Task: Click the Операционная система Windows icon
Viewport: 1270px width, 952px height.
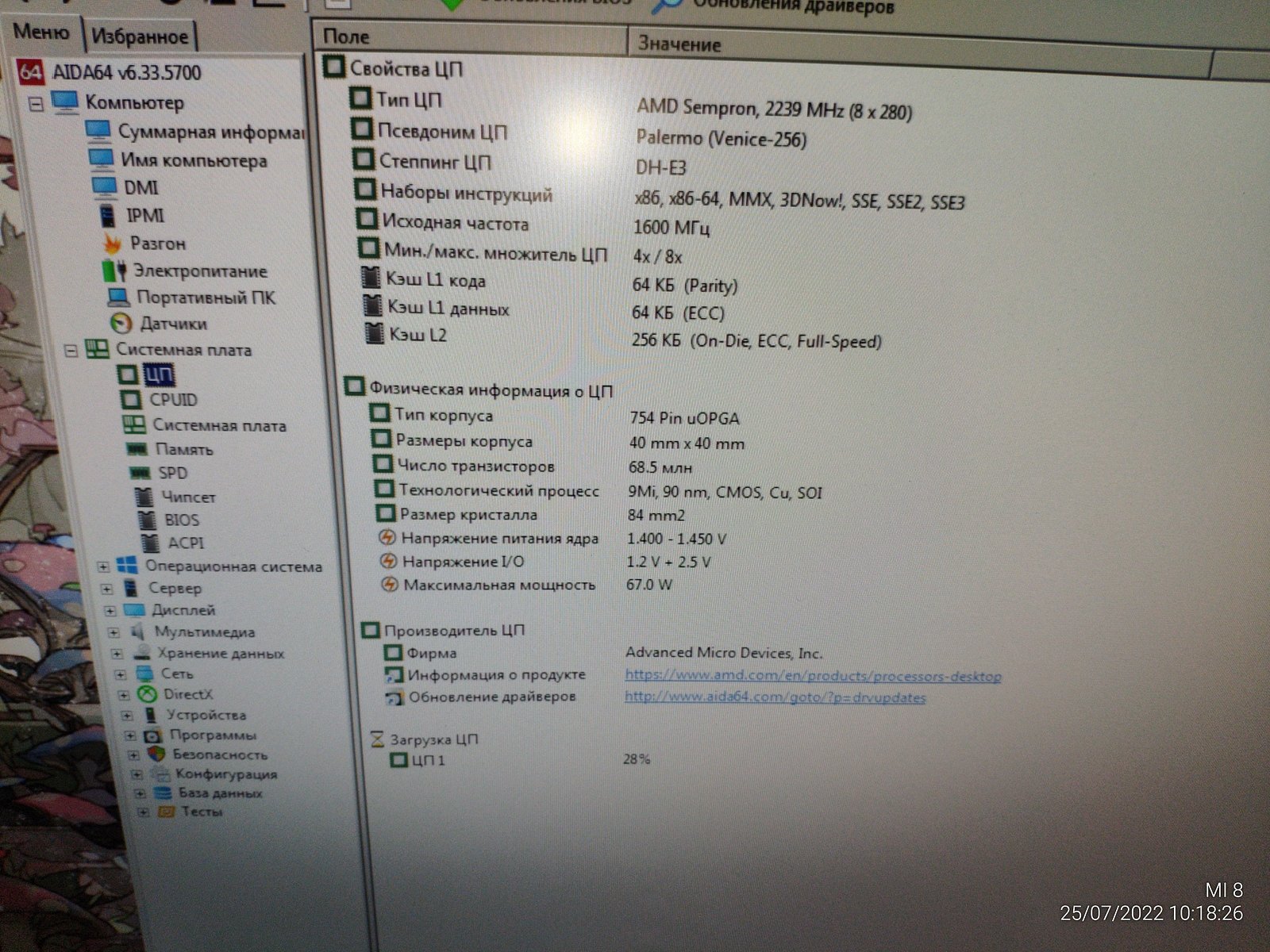Action: tap(127, 566)
